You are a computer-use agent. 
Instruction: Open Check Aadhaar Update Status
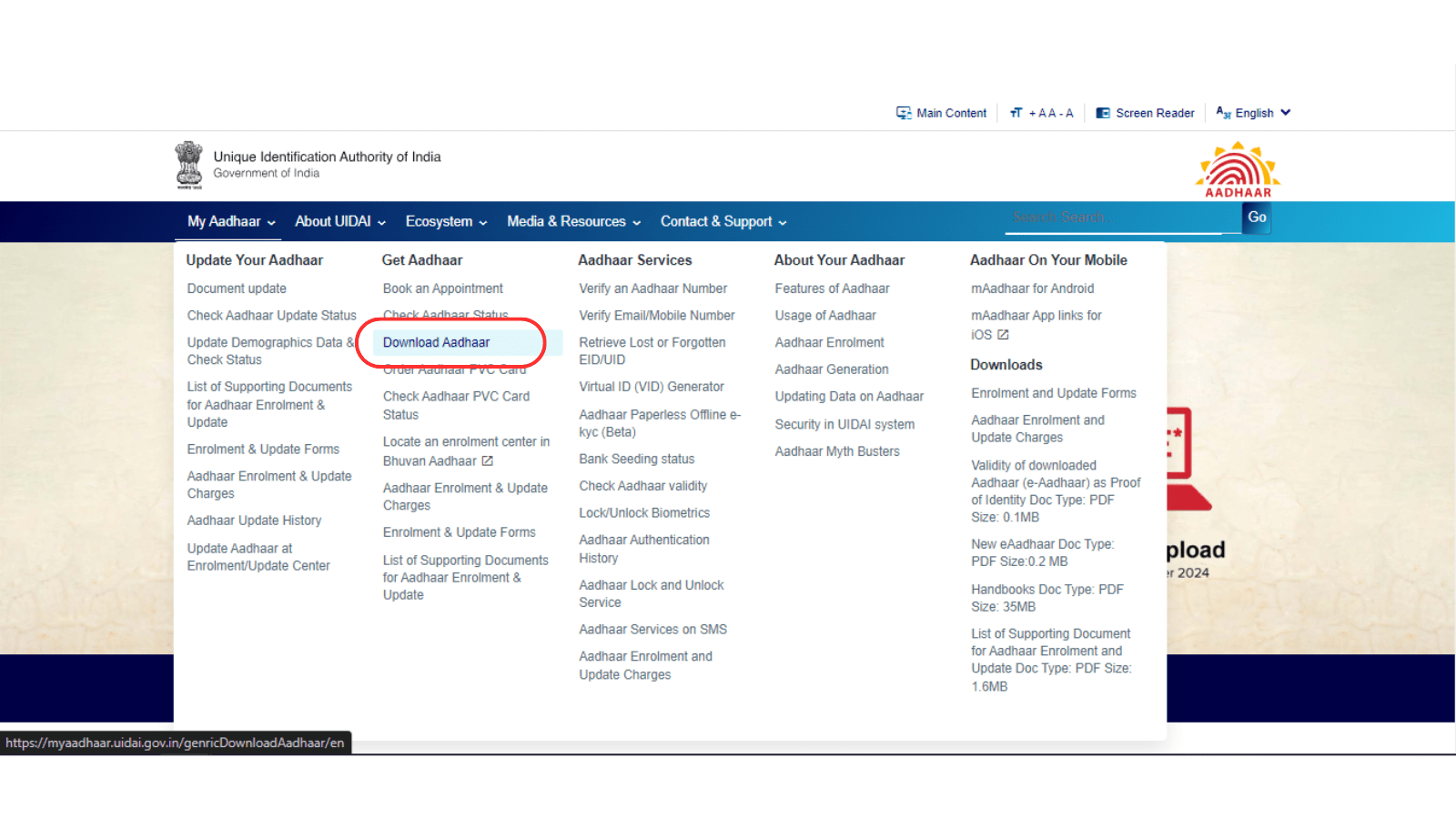click(x=271, y=315)
